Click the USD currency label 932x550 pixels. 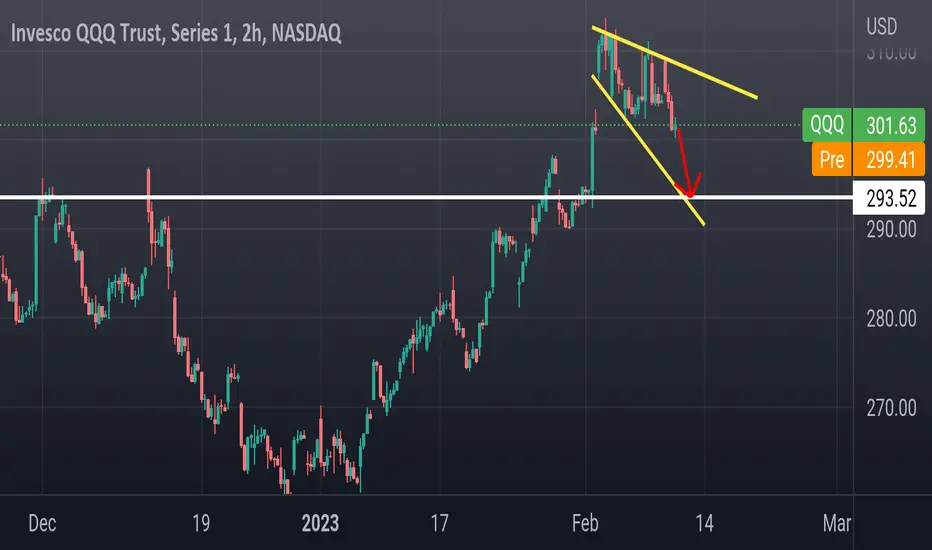(881, 27)
